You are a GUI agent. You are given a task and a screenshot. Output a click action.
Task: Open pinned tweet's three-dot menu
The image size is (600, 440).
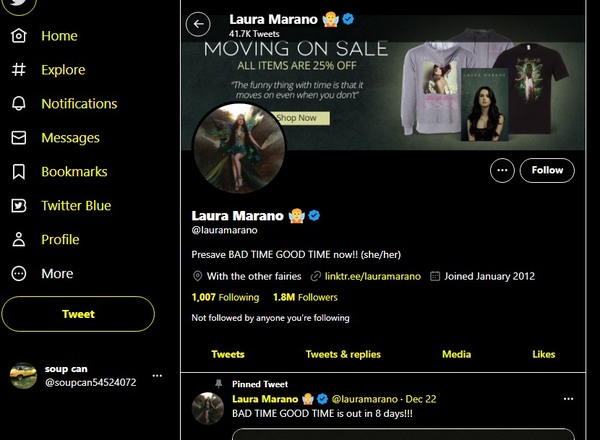point(569,399)
